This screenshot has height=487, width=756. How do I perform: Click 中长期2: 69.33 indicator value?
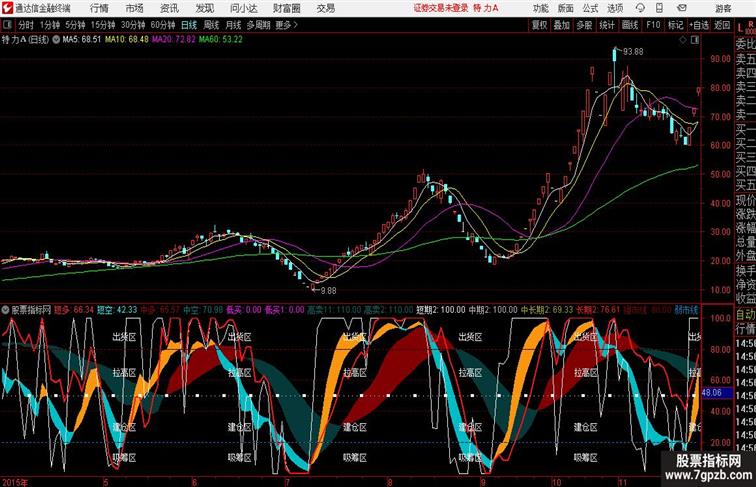tap(547, 310)
